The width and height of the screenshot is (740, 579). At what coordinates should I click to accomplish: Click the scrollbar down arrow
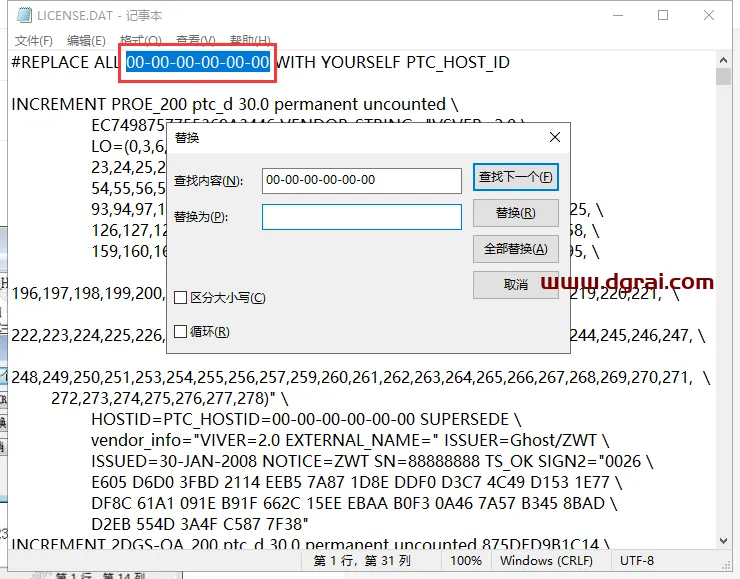pos(723,541)
